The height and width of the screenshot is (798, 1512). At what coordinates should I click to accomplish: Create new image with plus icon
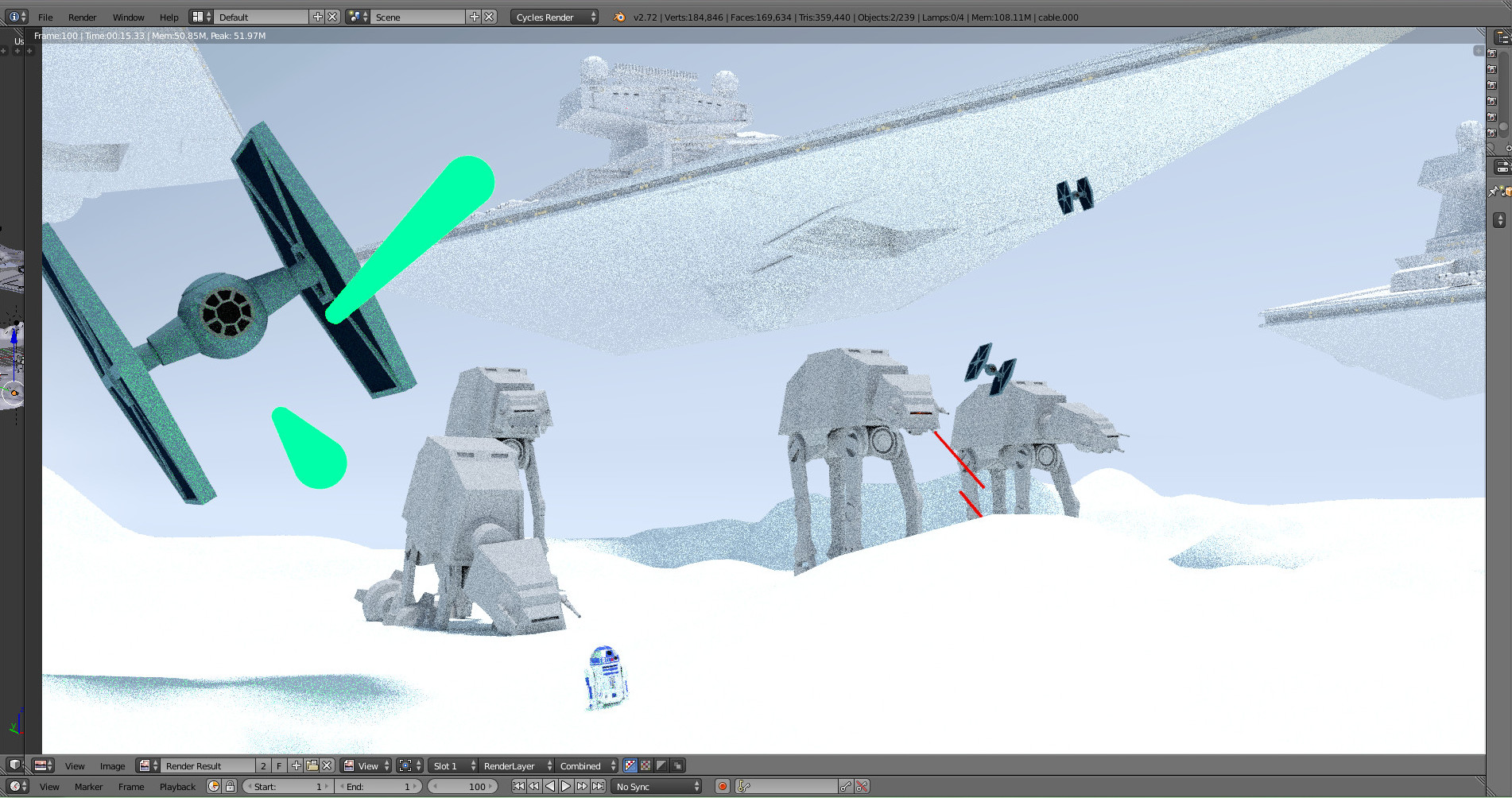point(297,765)
